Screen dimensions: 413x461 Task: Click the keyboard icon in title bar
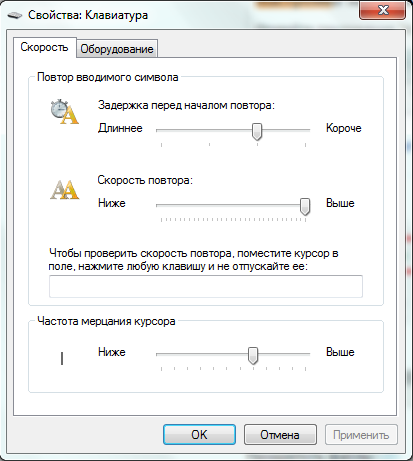tap(15, 15)
